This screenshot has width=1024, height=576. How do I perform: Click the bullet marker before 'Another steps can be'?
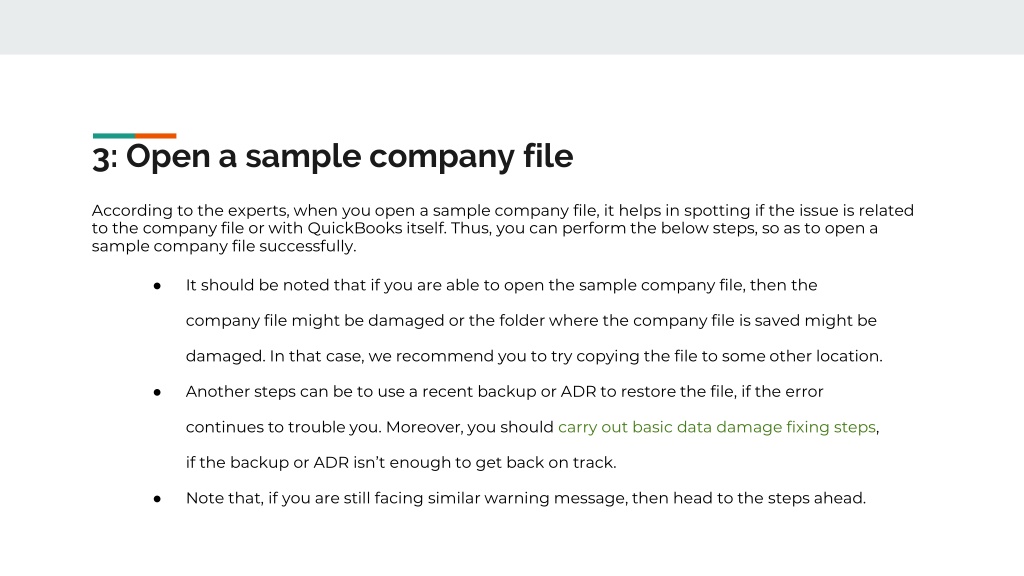157,392
